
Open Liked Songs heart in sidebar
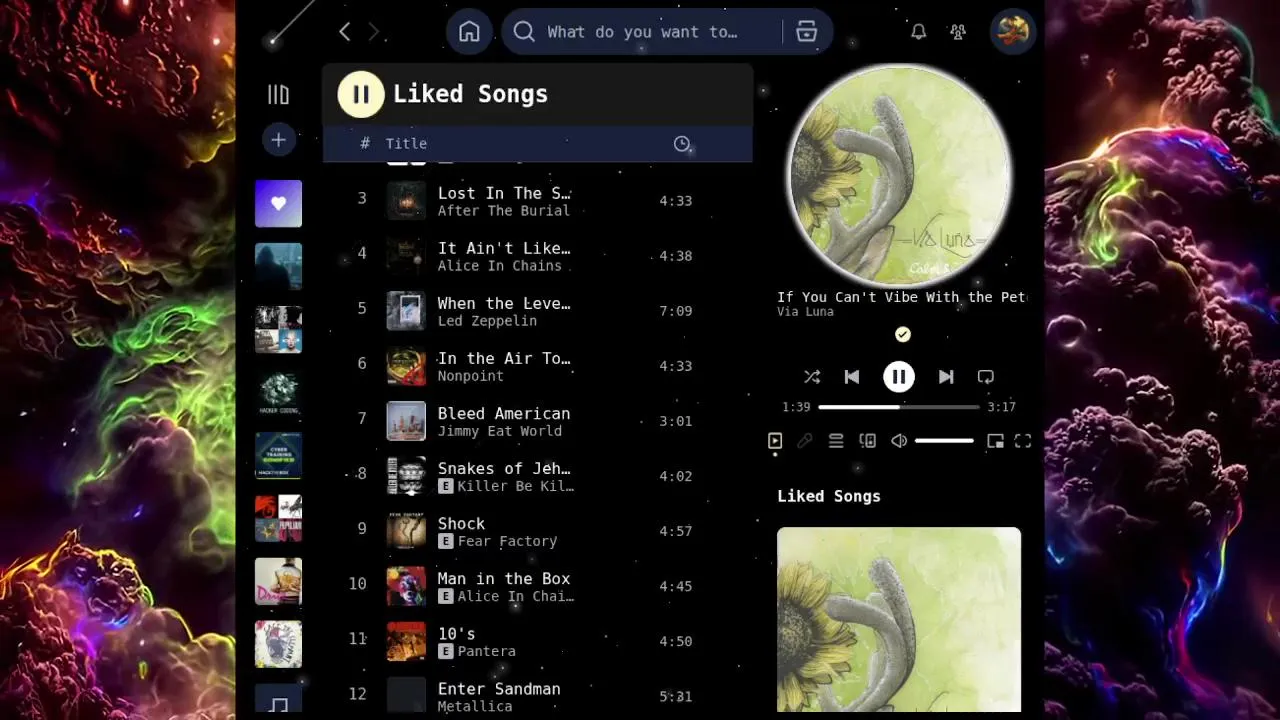(x=278, y=204)
